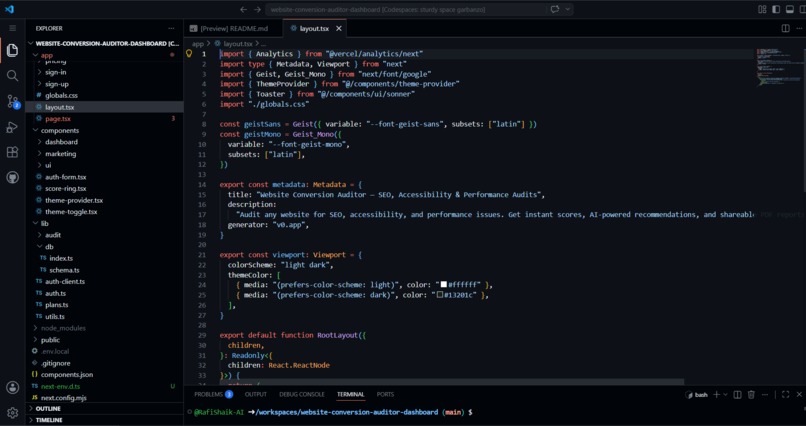Open the hamburger application menu
Viewport: 806px width, 426px height.
point(12,28)
